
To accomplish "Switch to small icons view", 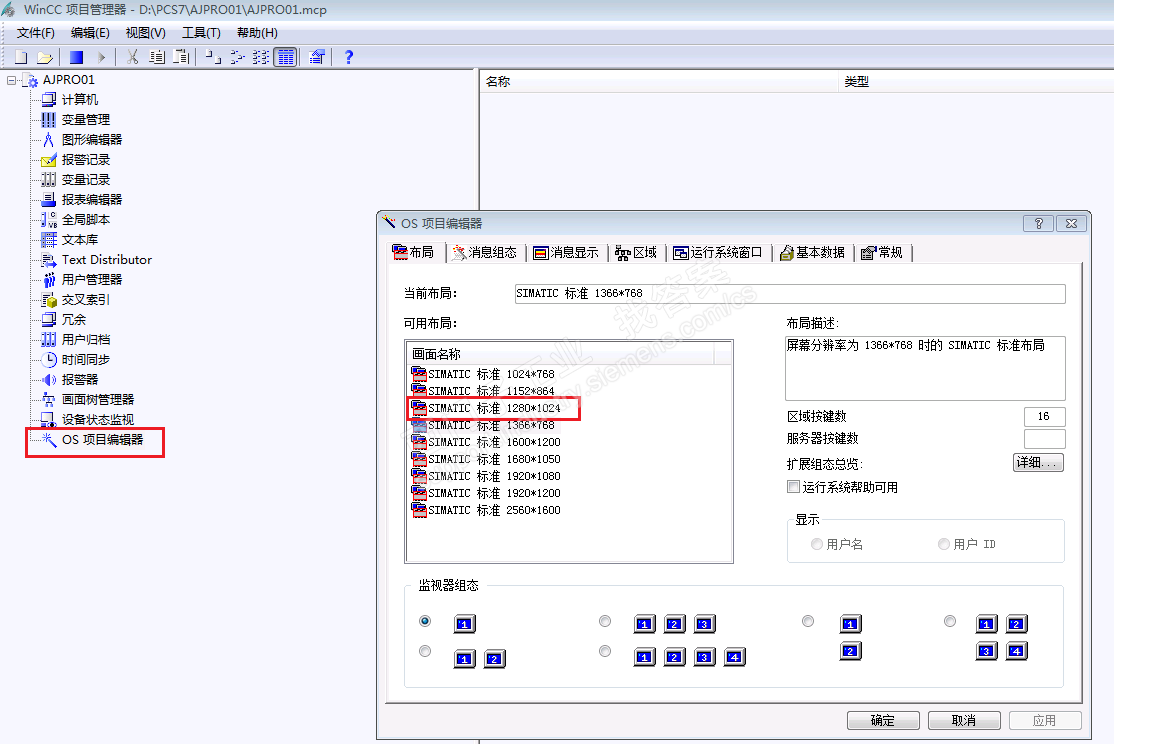I will (237, 57).
